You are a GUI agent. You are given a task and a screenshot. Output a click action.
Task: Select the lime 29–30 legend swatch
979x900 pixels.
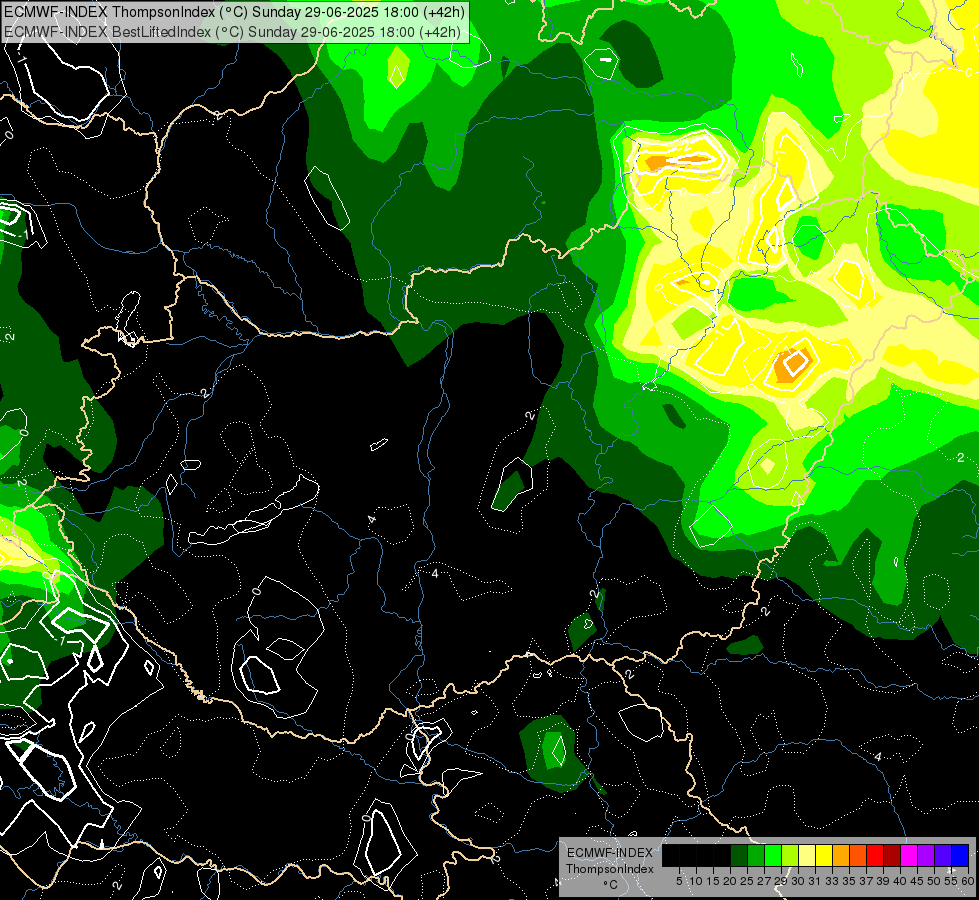(x=790, y=855)
